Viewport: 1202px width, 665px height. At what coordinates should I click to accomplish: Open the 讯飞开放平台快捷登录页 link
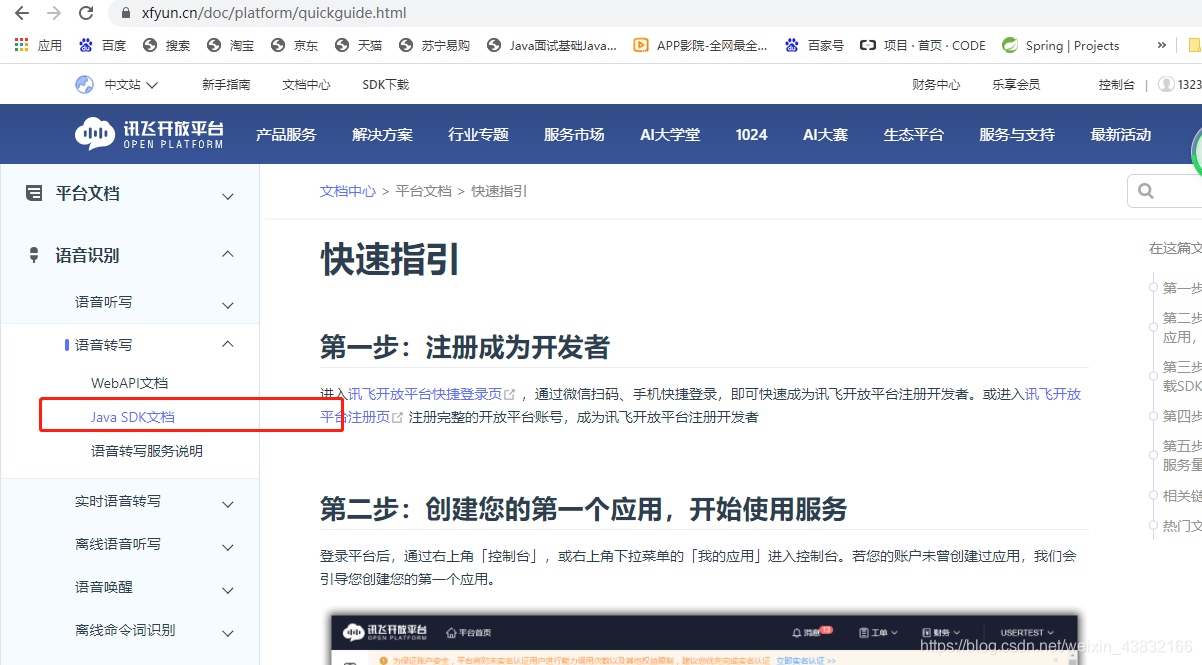click(431, 394)
